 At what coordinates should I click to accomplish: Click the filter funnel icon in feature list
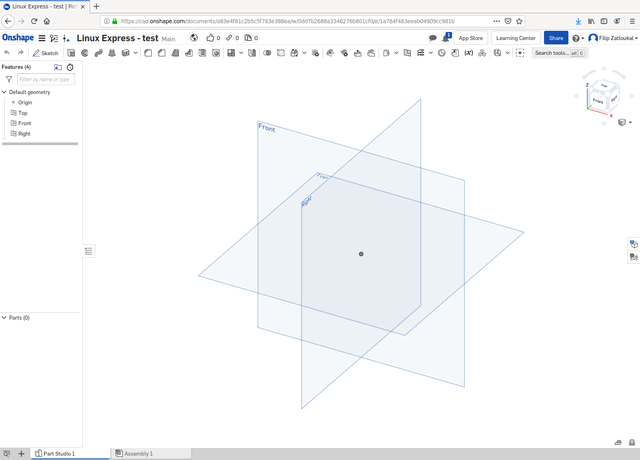tap(8, 79)
